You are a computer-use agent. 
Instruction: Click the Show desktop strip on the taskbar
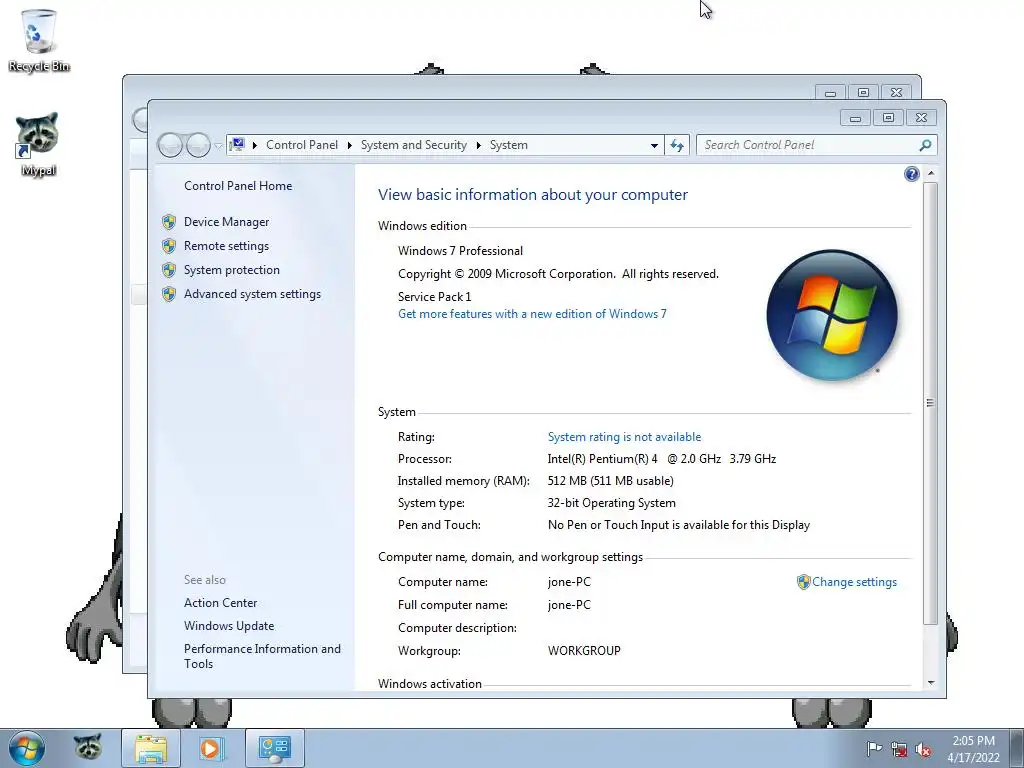click(1017, 748)
